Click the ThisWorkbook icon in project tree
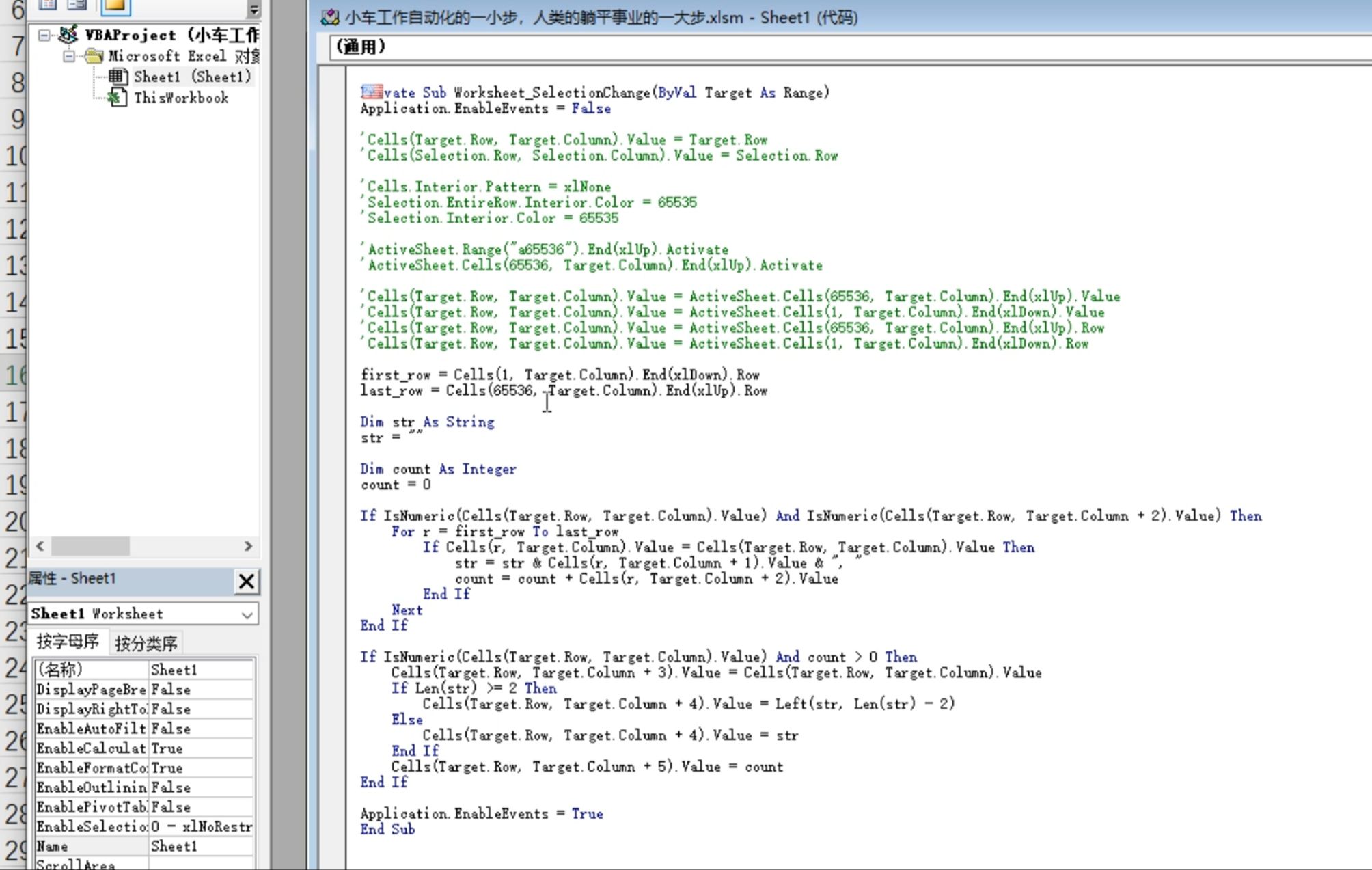This screenshot has width=1372, height=870. click(x=117, y=97)
